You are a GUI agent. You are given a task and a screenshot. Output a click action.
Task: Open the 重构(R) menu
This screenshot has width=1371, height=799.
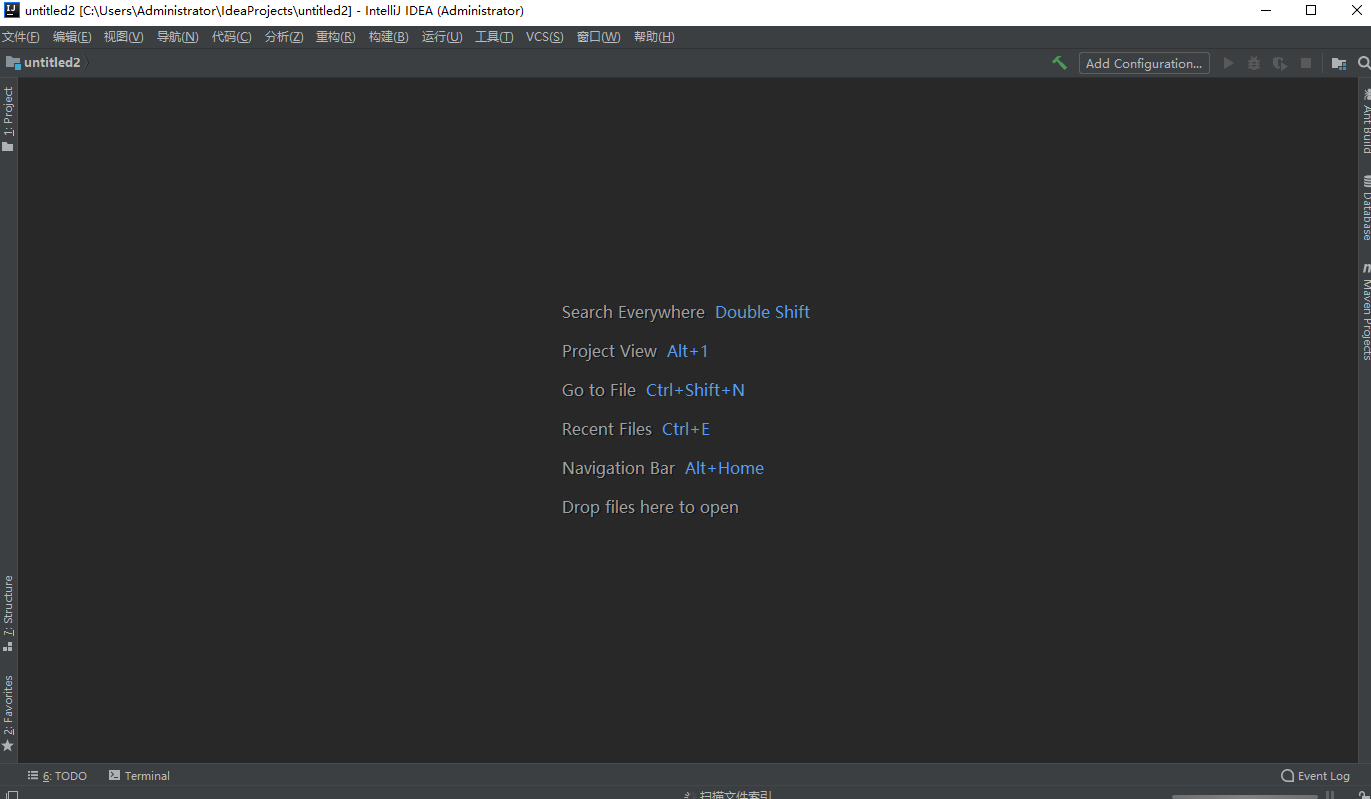(336, 37)
